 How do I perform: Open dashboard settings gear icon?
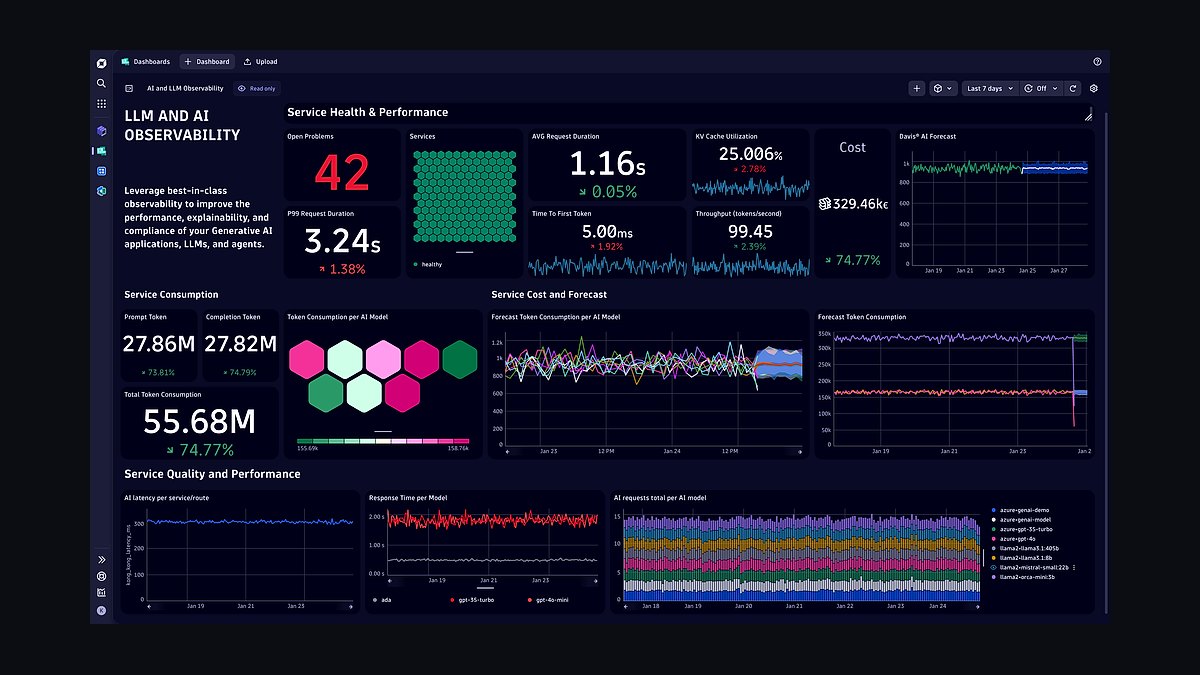tap(1094, 88)
